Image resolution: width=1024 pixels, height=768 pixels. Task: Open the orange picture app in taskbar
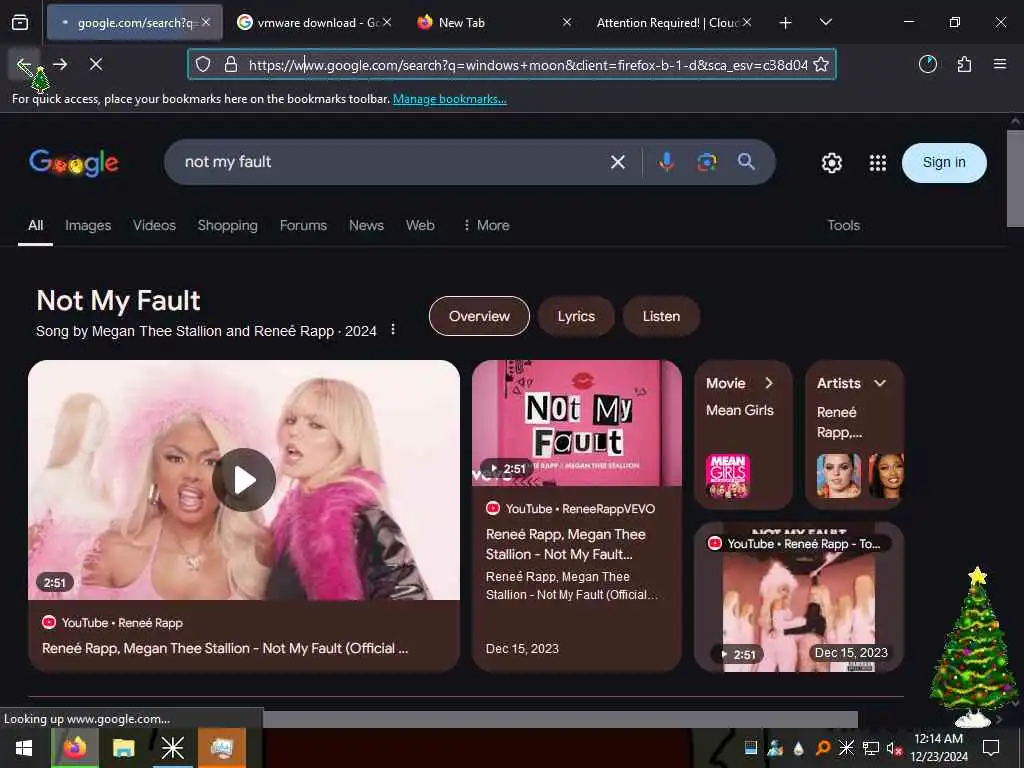[x=221, y=748]
